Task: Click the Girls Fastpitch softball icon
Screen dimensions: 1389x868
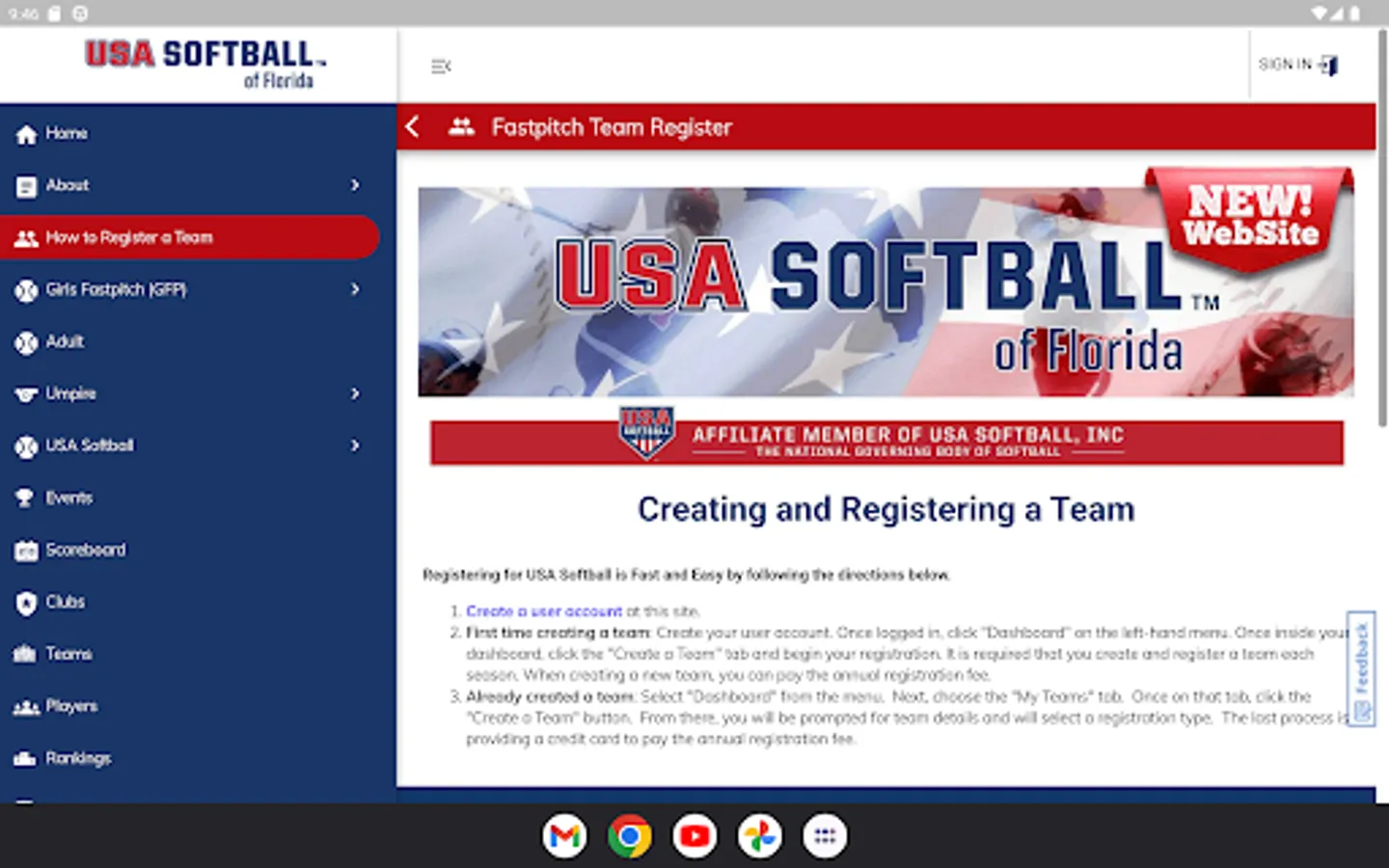Action: click(x=26, y=290)
